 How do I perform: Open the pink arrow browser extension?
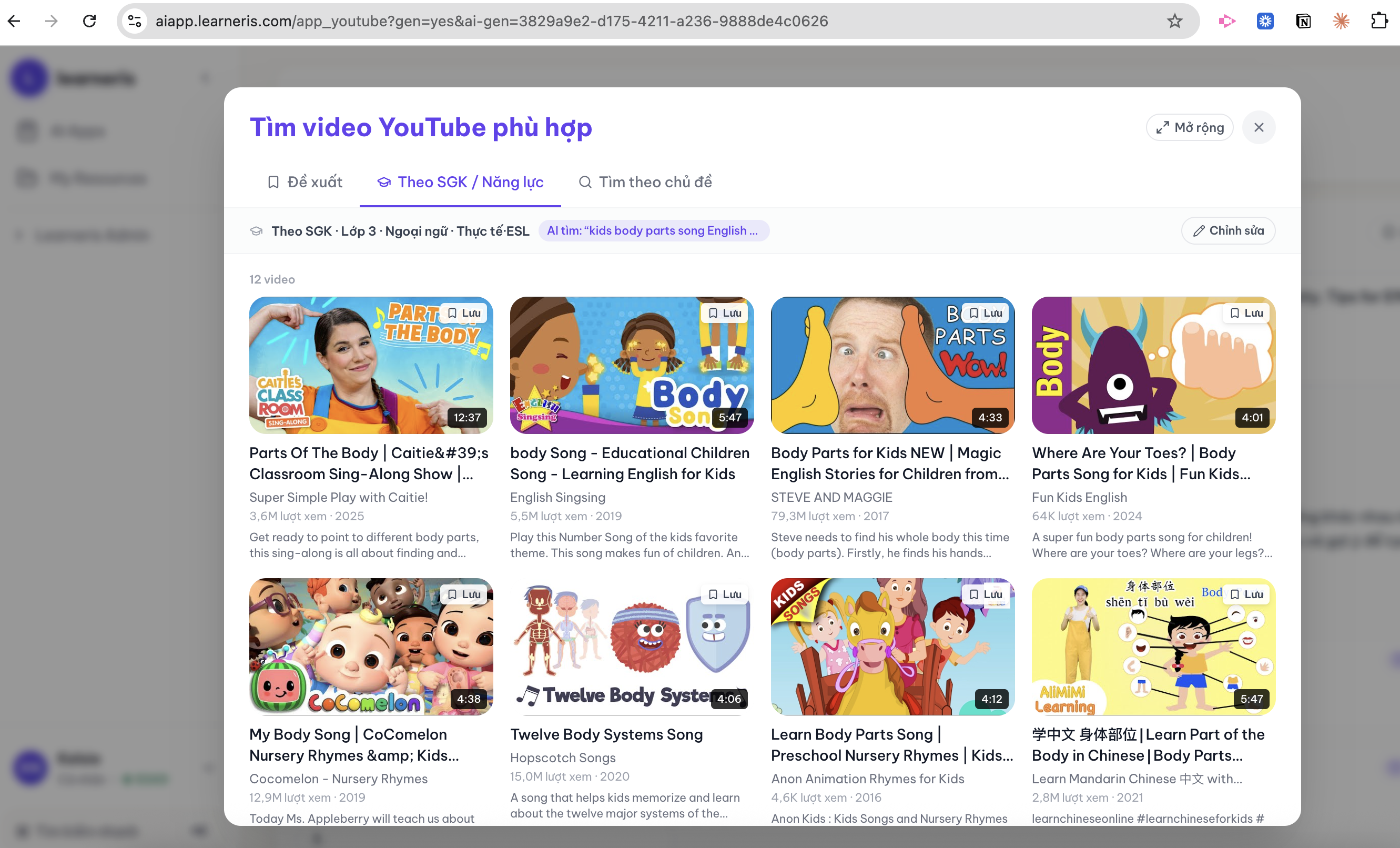(1226, 21)
